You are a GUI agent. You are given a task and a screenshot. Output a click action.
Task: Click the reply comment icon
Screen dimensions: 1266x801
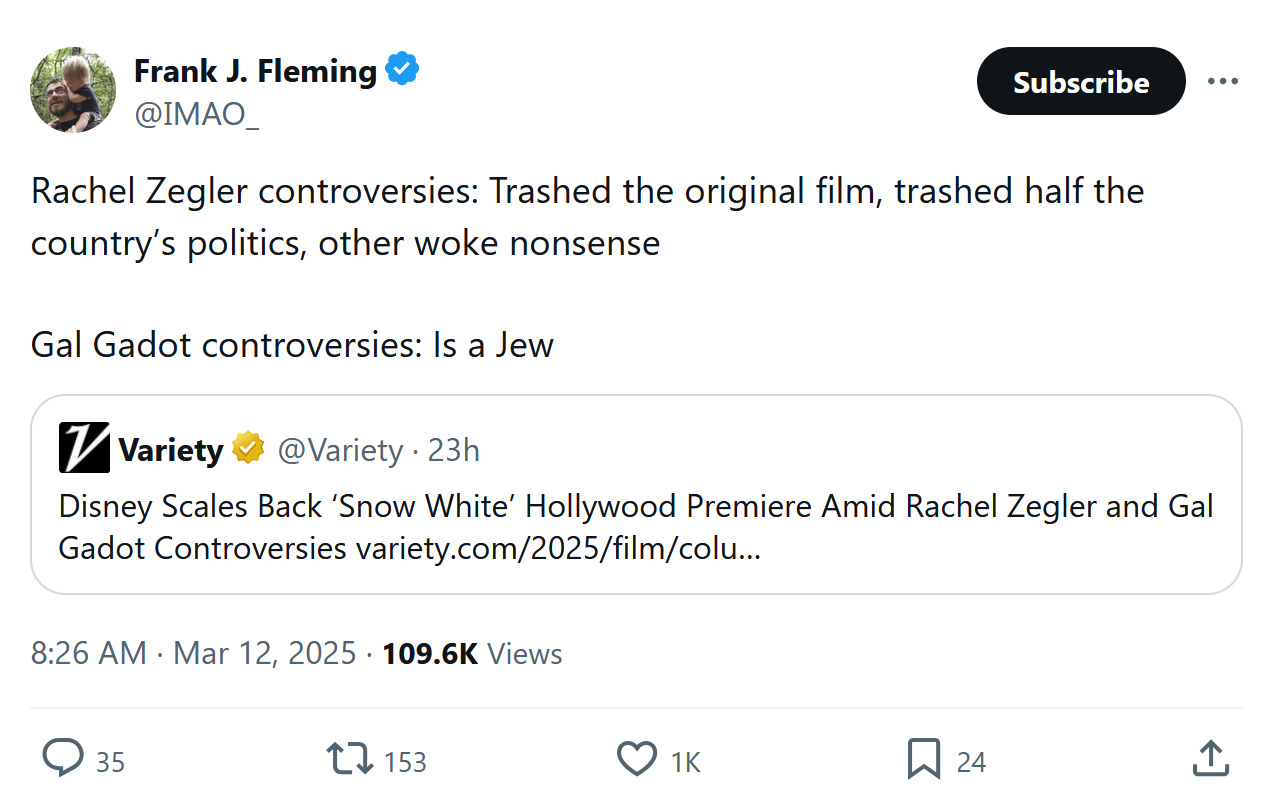point(63,759)
